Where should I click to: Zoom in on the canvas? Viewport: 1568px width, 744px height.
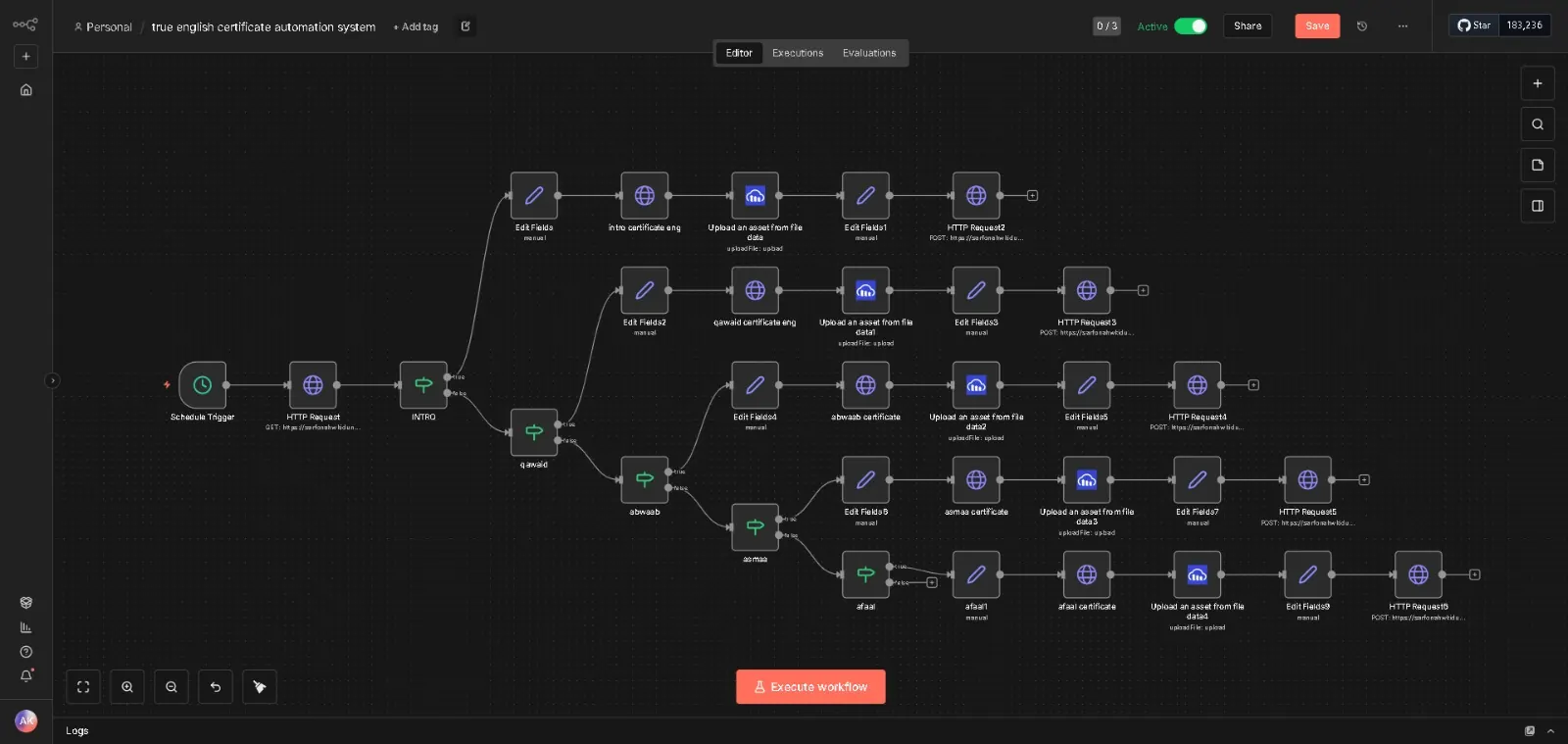coord(127,687)
